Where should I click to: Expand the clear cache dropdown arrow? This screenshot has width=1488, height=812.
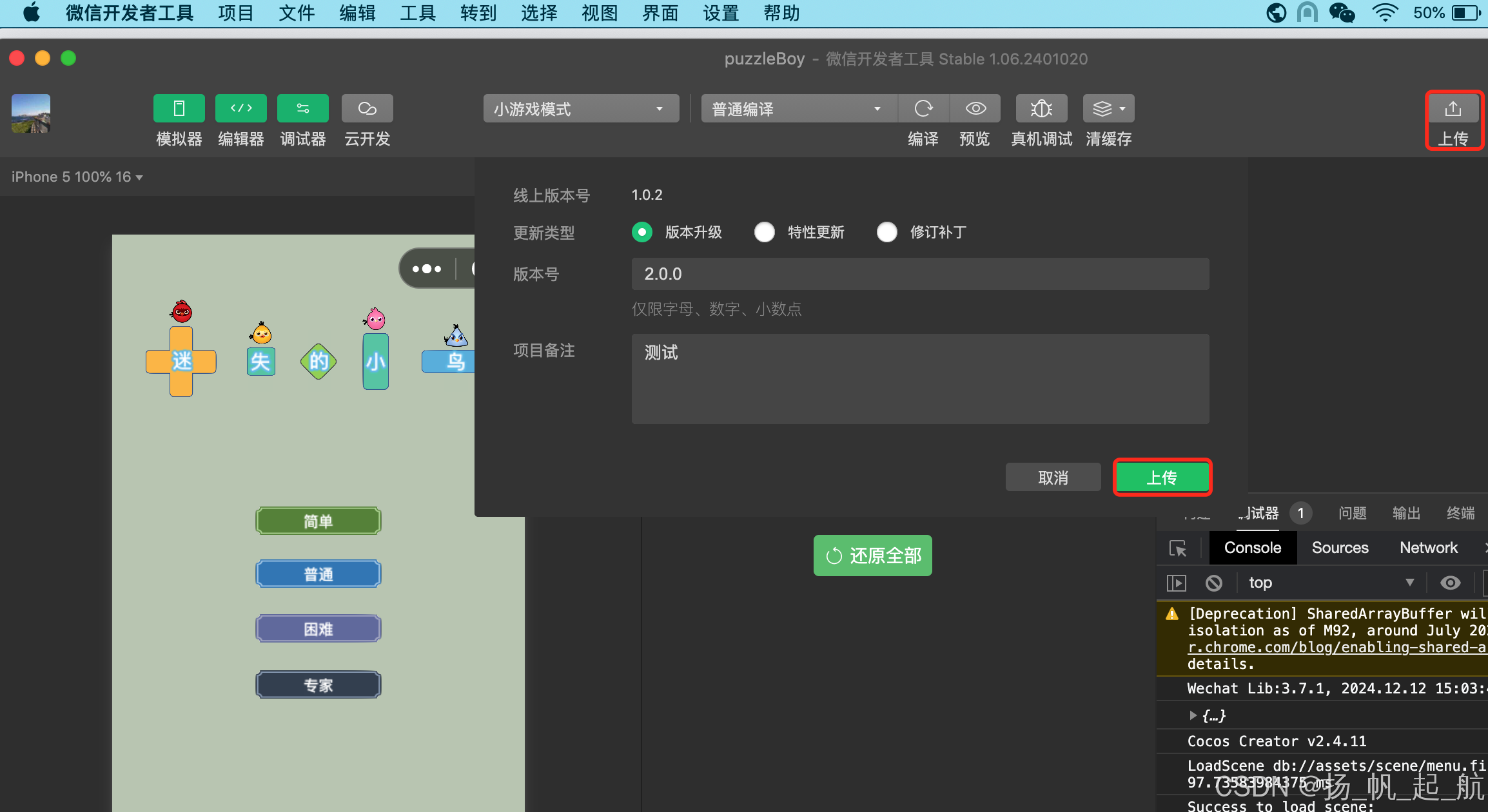coord(1123,108)
